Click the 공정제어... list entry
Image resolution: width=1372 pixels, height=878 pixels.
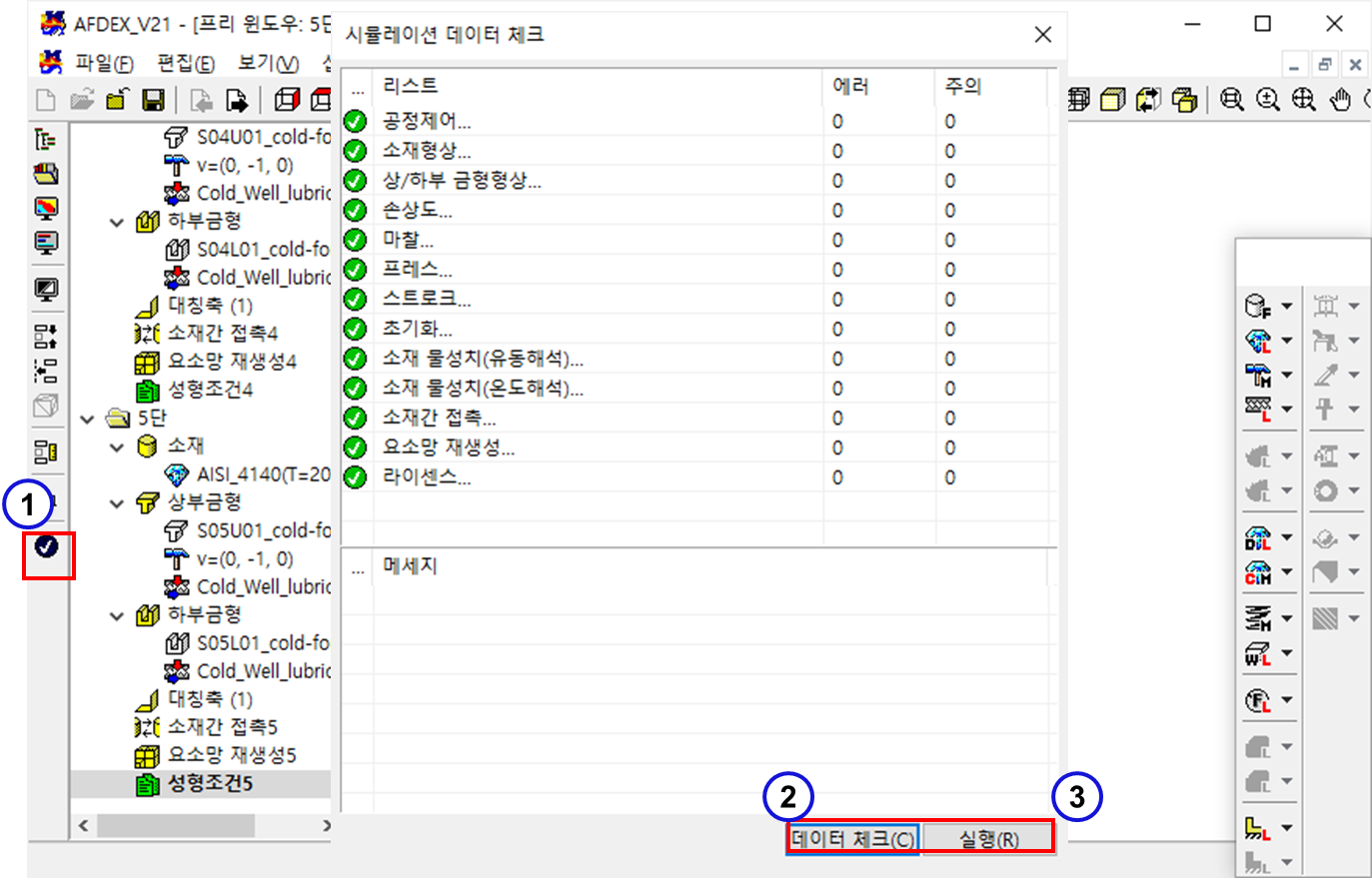point(427,122)
